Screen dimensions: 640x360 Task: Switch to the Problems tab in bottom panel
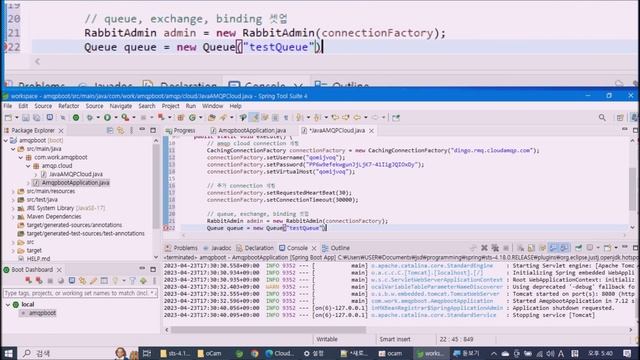click(182, 248)
